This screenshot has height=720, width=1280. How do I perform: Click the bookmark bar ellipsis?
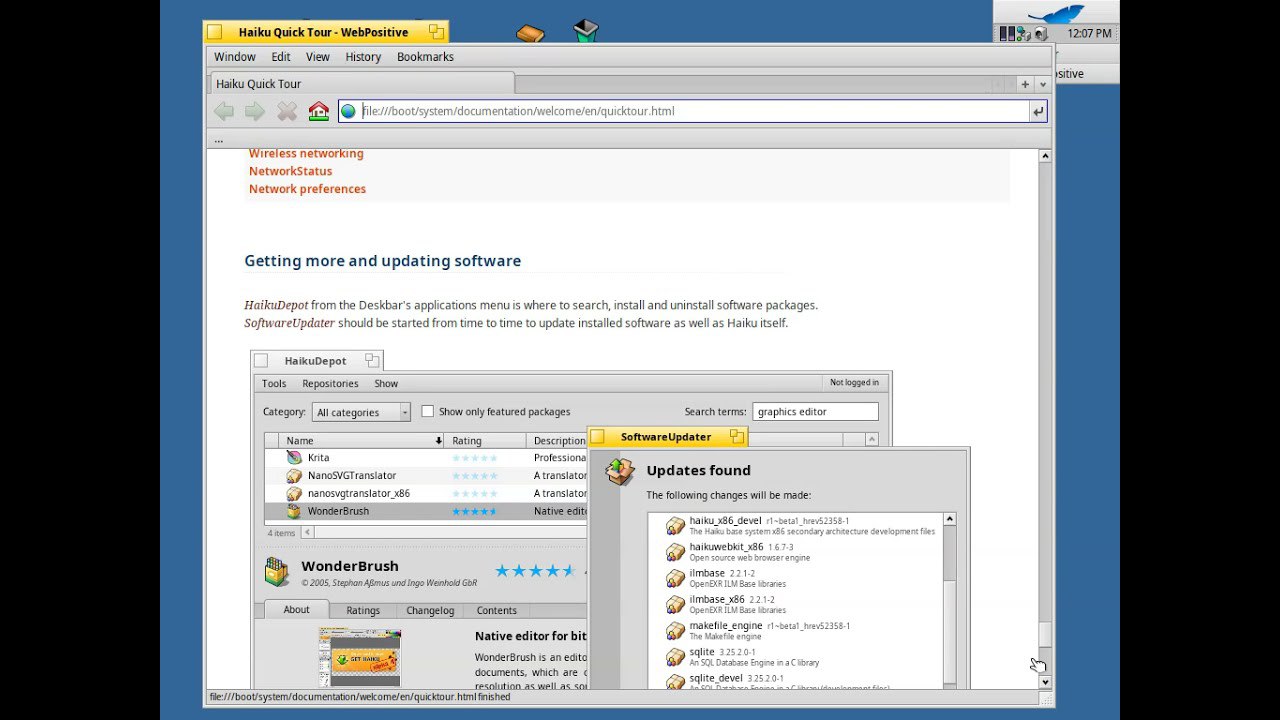(x=218, y=139)
